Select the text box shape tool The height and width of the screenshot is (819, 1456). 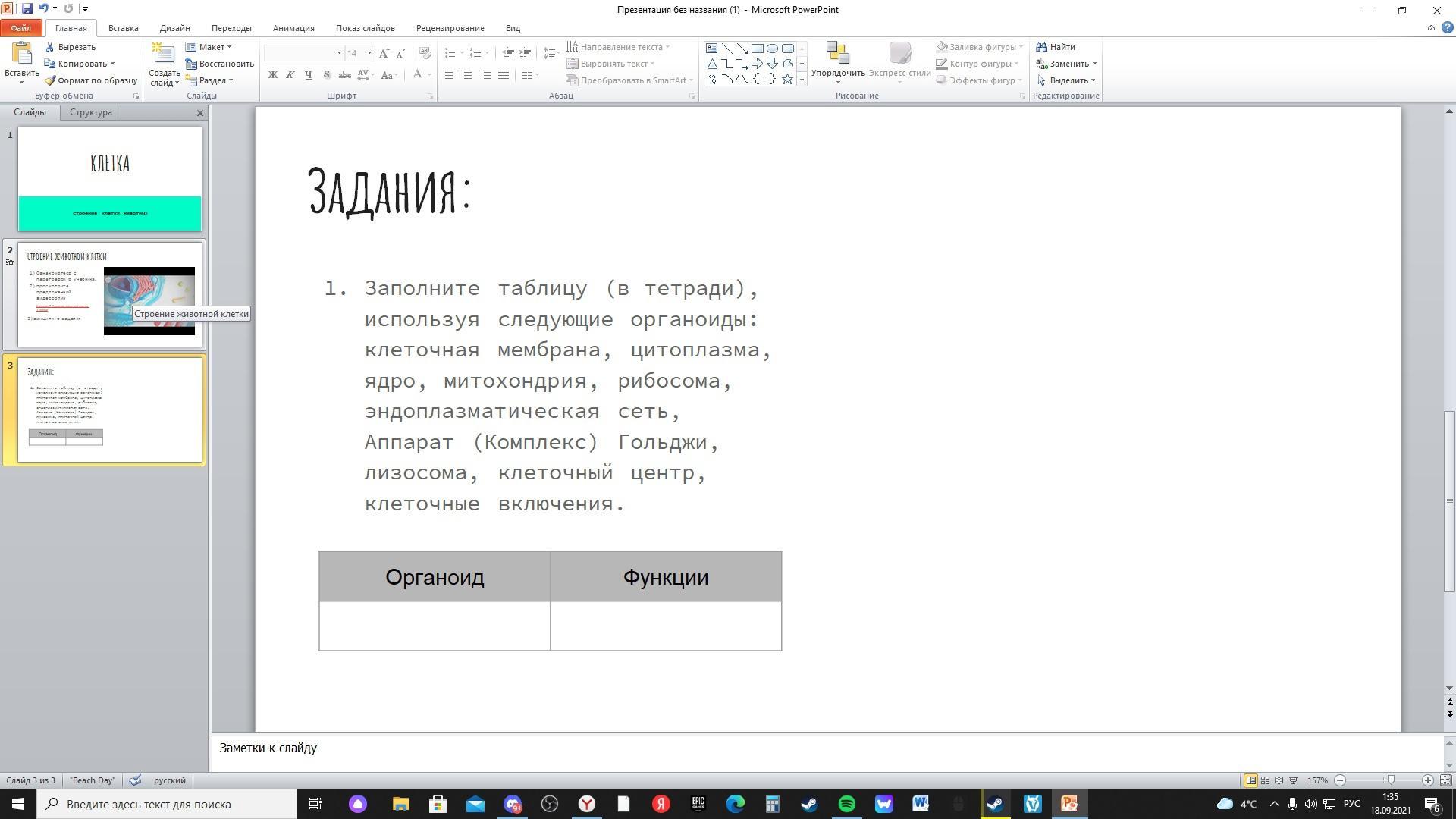[x=711, y=49]
